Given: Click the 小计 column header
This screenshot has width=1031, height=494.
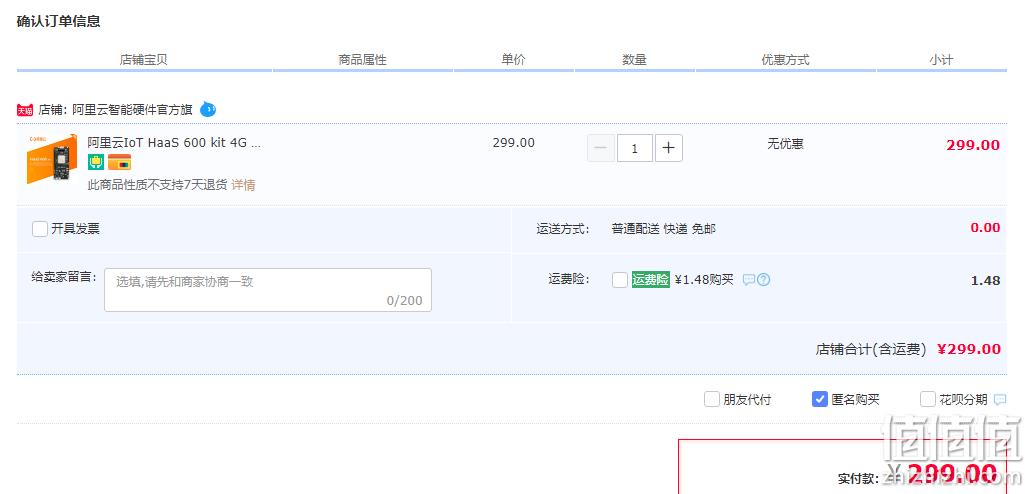Looking at the screenshot, I should pos(941,60).
